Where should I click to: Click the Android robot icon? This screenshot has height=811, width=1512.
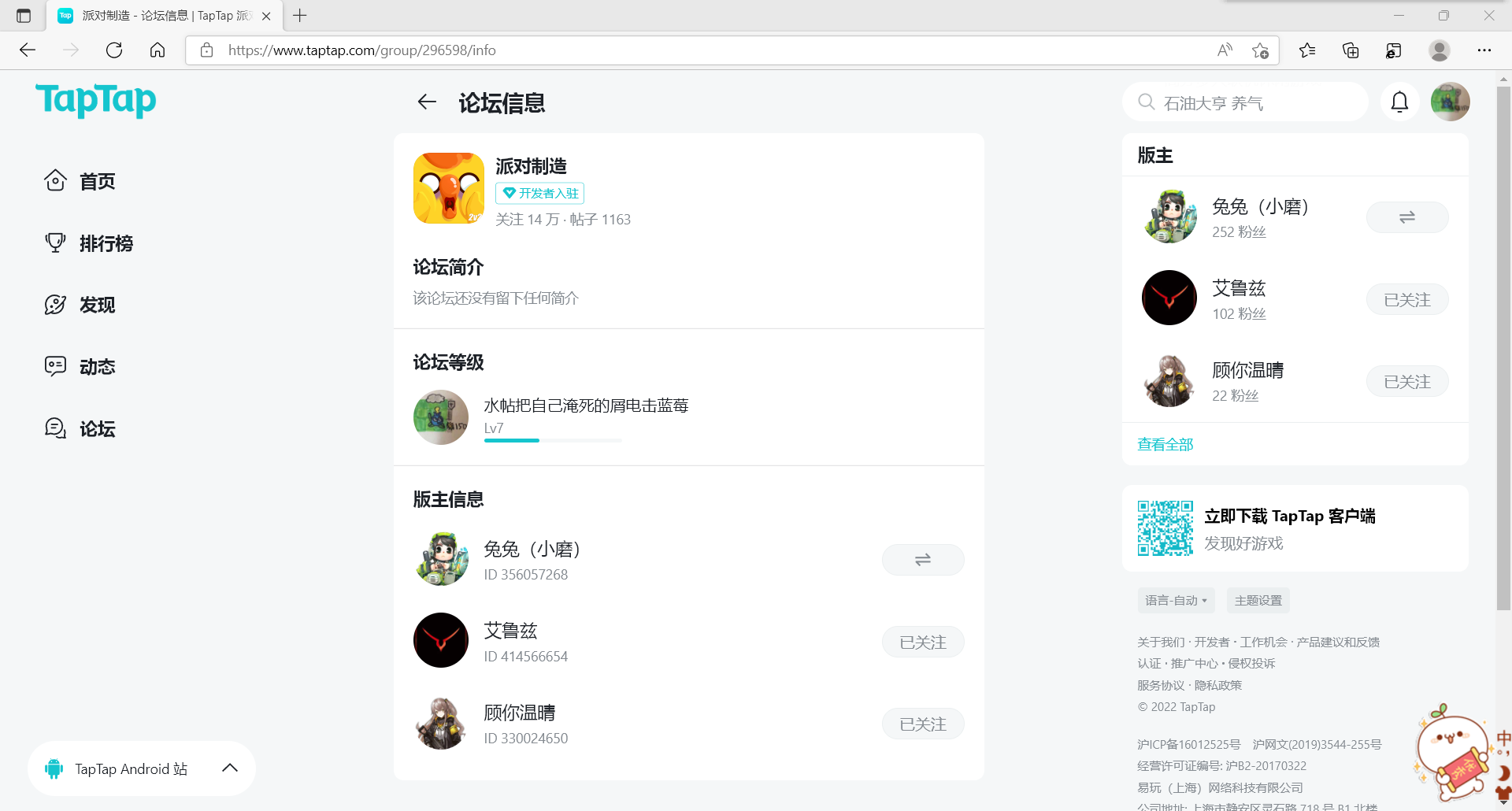click(x=54, y=768)
